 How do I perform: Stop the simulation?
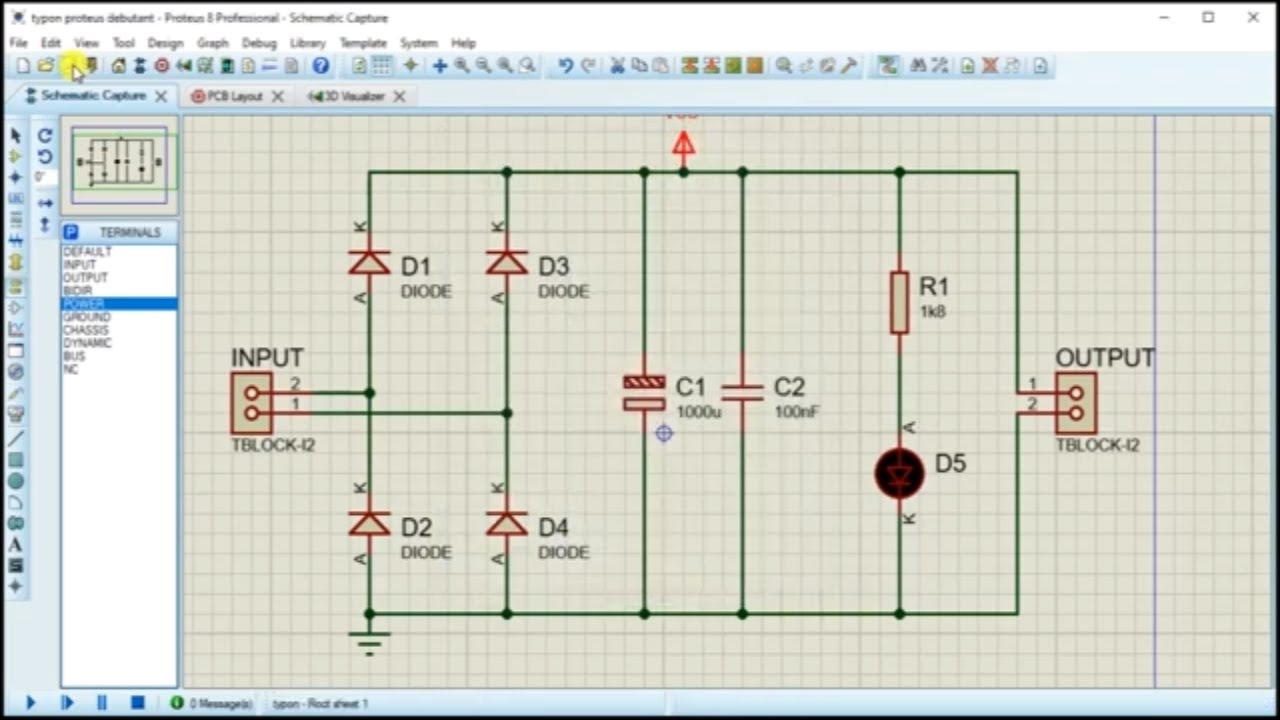click(x=138, y=703)
